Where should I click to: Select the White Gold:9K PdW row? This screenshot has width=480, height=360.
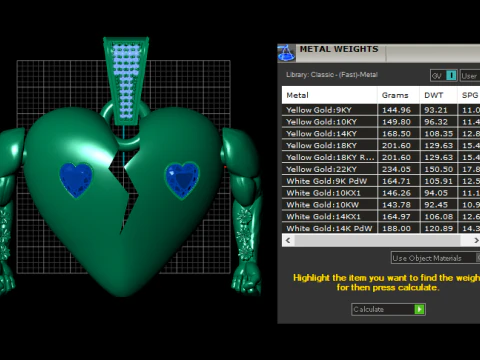(x=381, y=181)
